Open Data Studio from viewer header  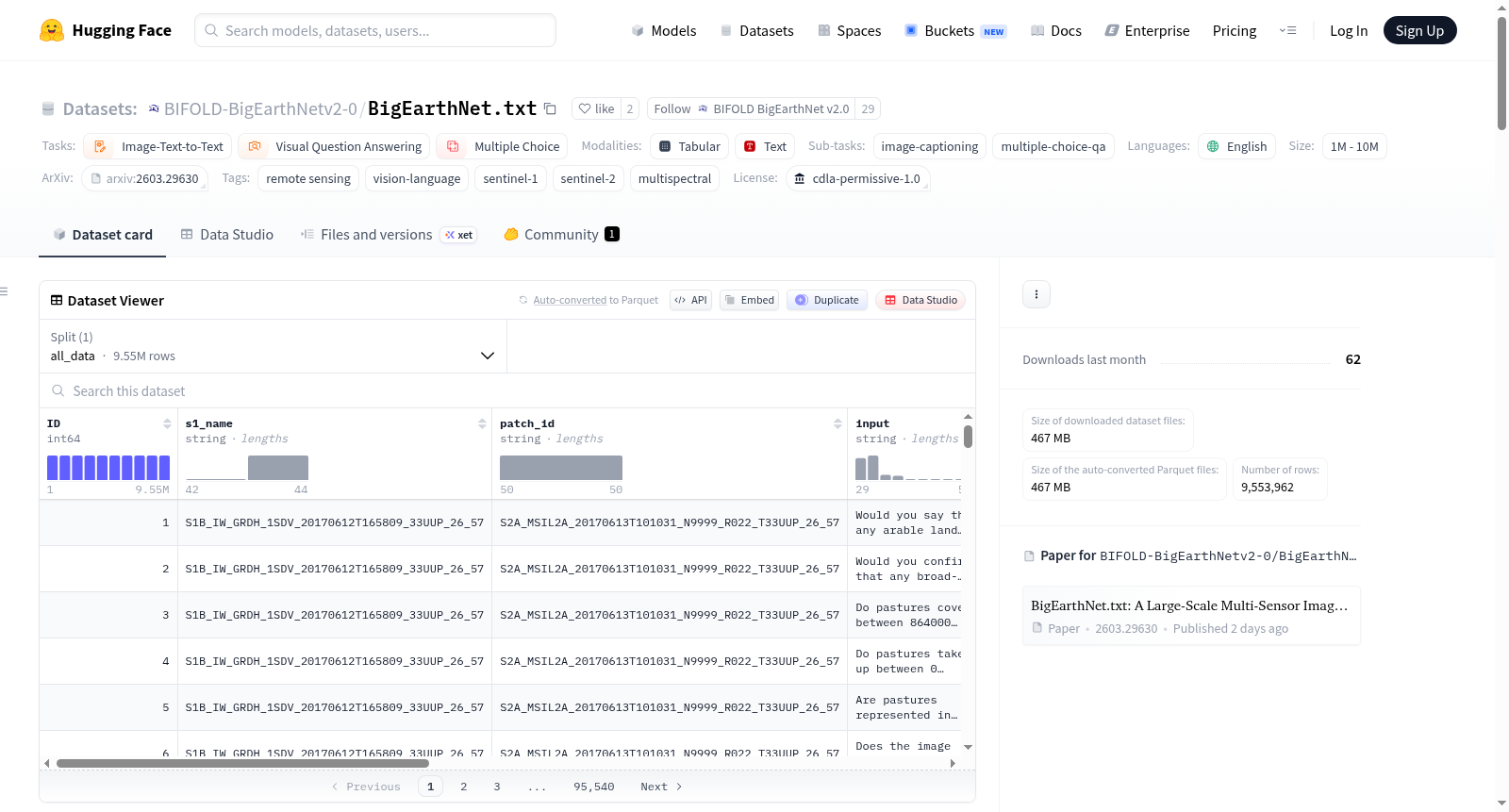(920, 300)
